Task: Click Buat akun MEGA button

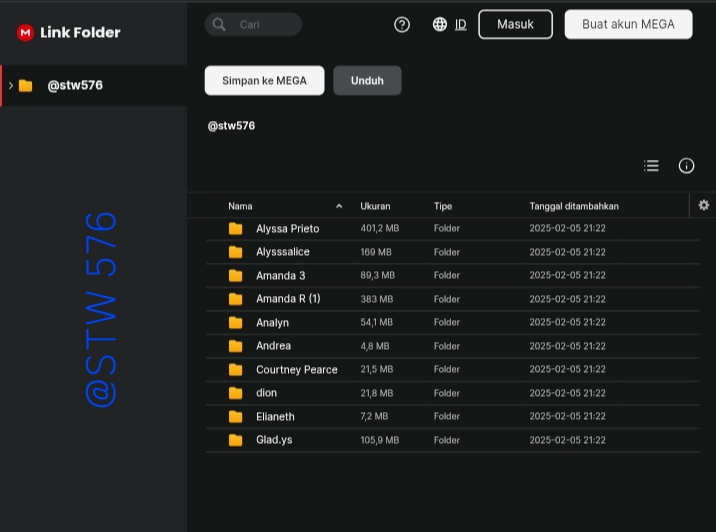Action: tap(628, 24)
